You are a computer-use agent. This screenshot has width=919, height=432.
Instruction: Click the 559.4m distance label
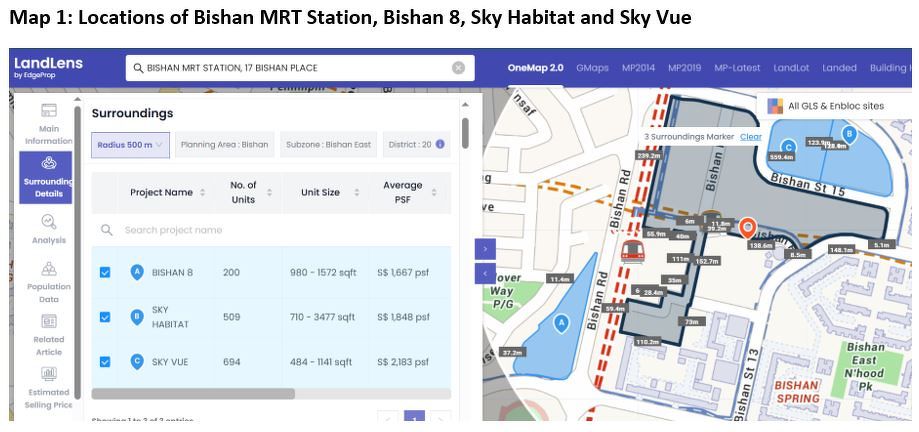pos(782,157)
